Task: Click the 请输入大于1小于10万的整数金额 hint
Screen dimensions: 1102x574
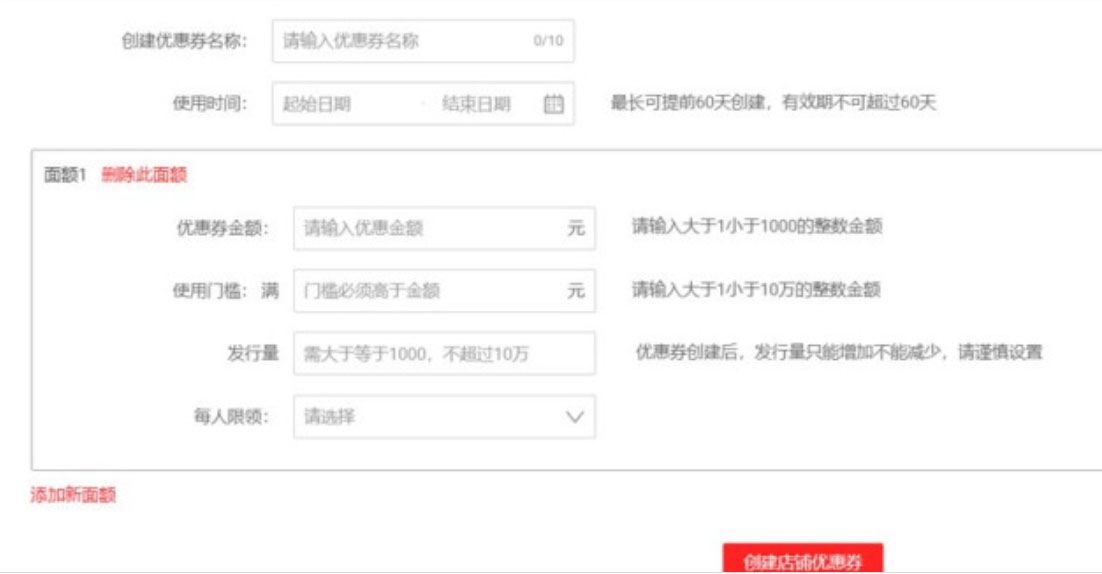Action: [x=756, y=289]
